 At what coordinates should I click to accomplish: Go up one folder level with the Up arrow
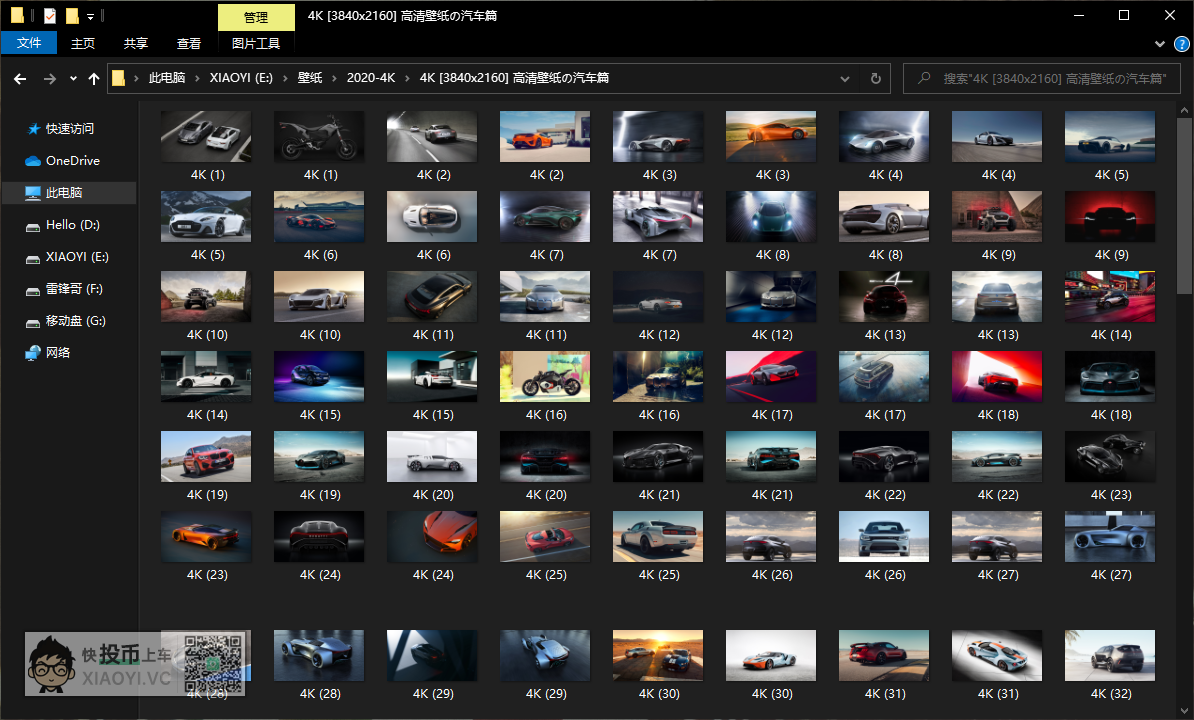[x=94, y=78]
